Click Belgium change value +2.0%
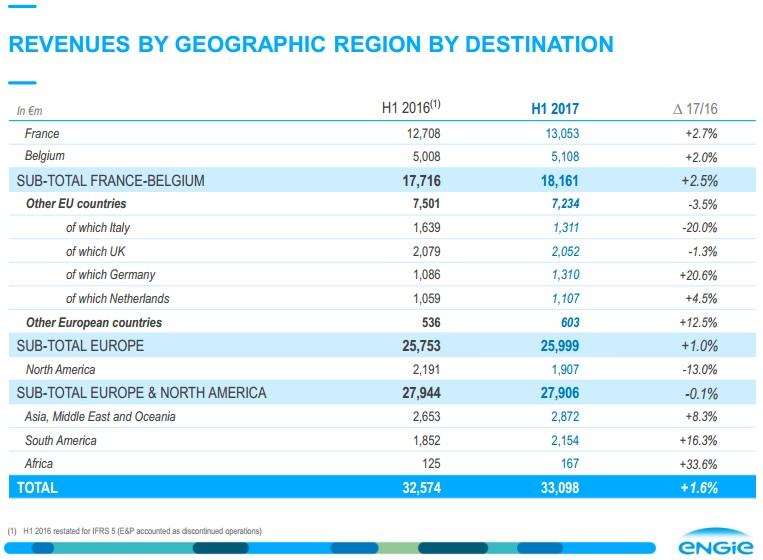Image resolution: width=763 pixels, height=560 pixels. pyautogui.click(x=701, y=158)
